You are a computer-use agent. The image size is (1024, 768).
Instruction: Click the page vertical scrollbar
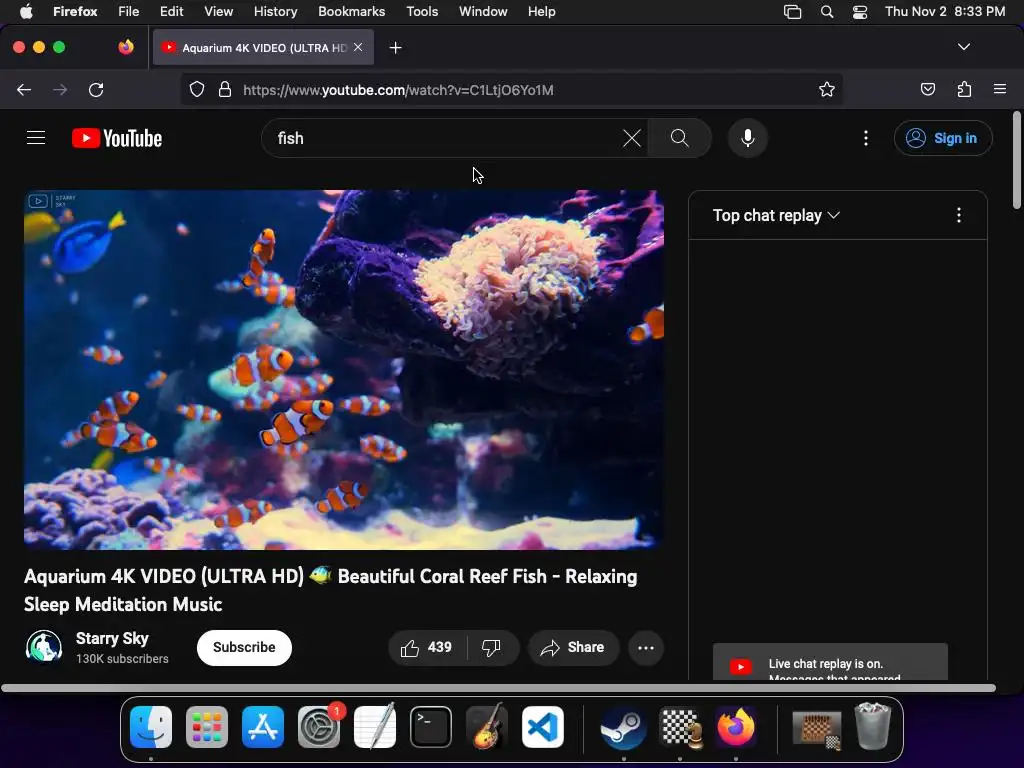[x=1017, y=160]
